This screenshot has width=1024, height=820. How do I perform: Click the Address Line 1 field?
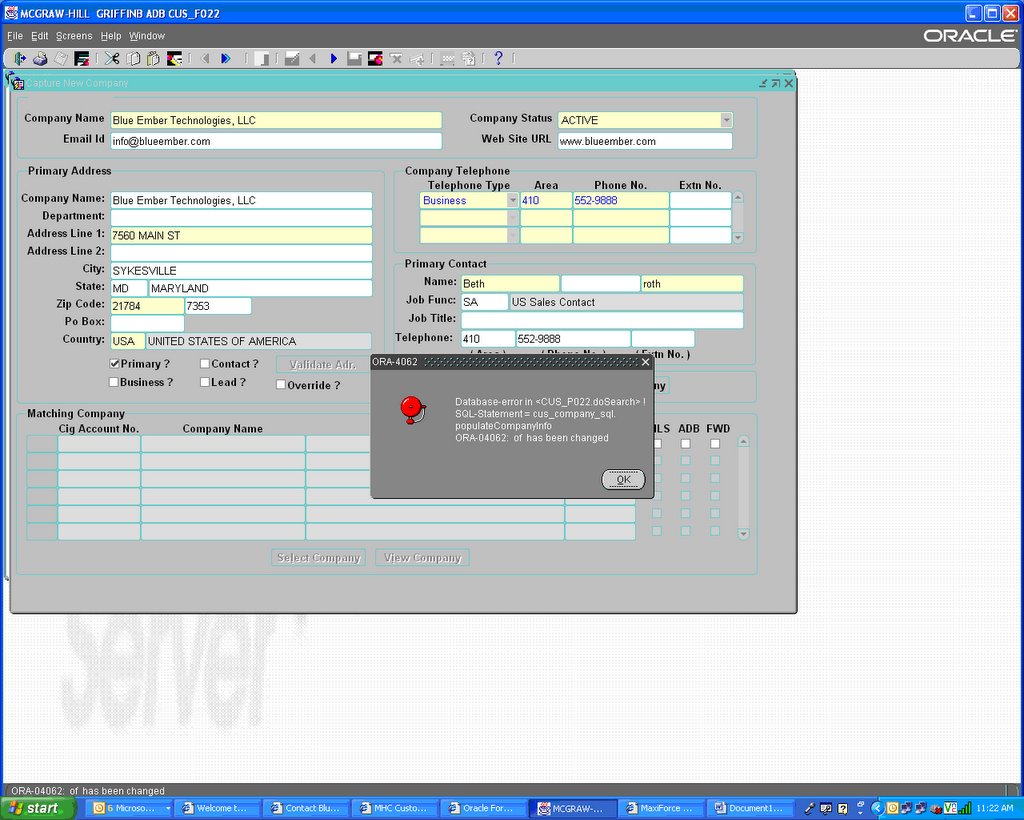pyautogui.click(x=242, y=235)
